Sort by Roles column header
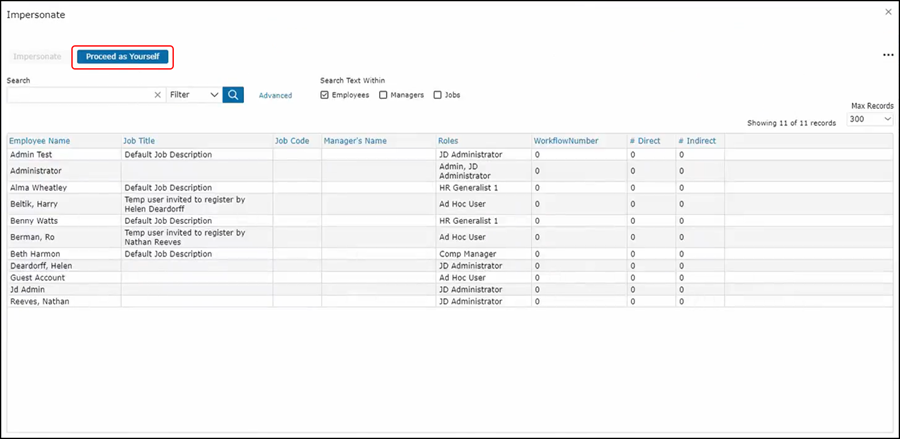Viewport: 900px width, 439px height. tap(448, 141)
